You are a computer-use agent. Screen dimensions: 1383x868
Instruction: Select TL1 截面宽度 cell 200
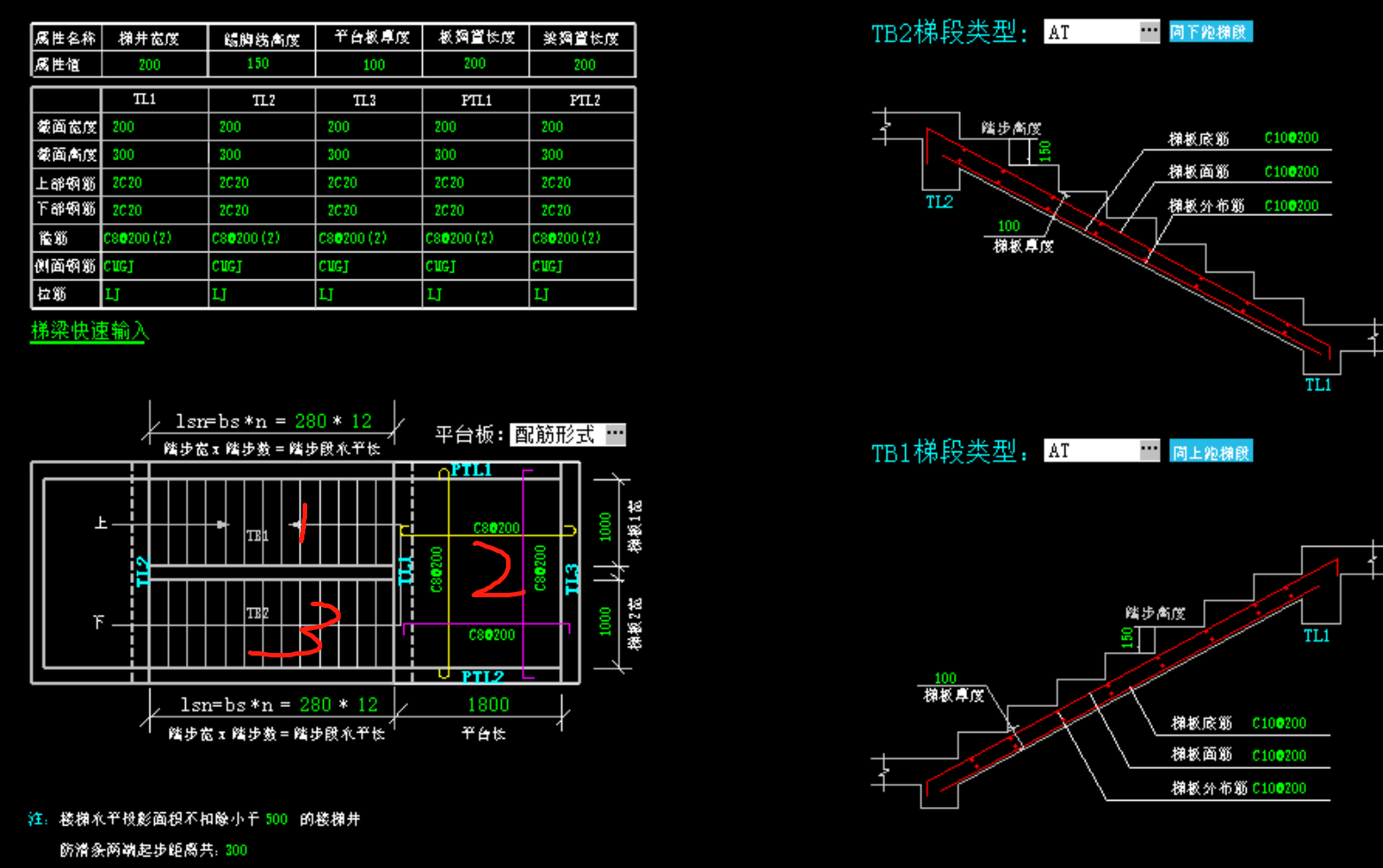tap(124, 127)
